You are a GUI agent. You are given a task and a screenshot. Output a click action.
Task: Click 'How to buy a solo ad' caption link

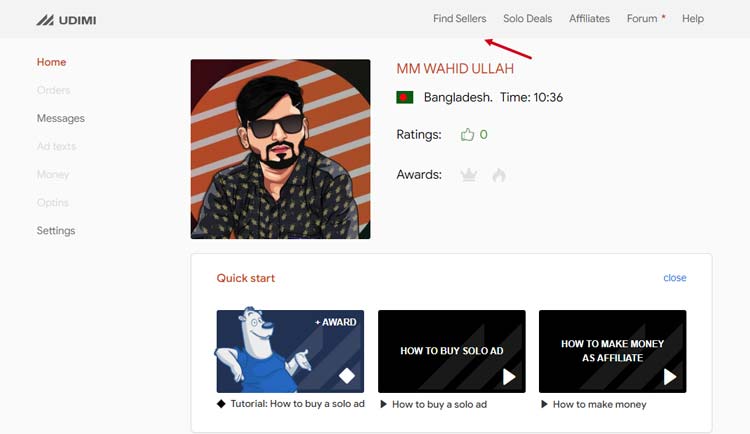(x=440, y=404)
